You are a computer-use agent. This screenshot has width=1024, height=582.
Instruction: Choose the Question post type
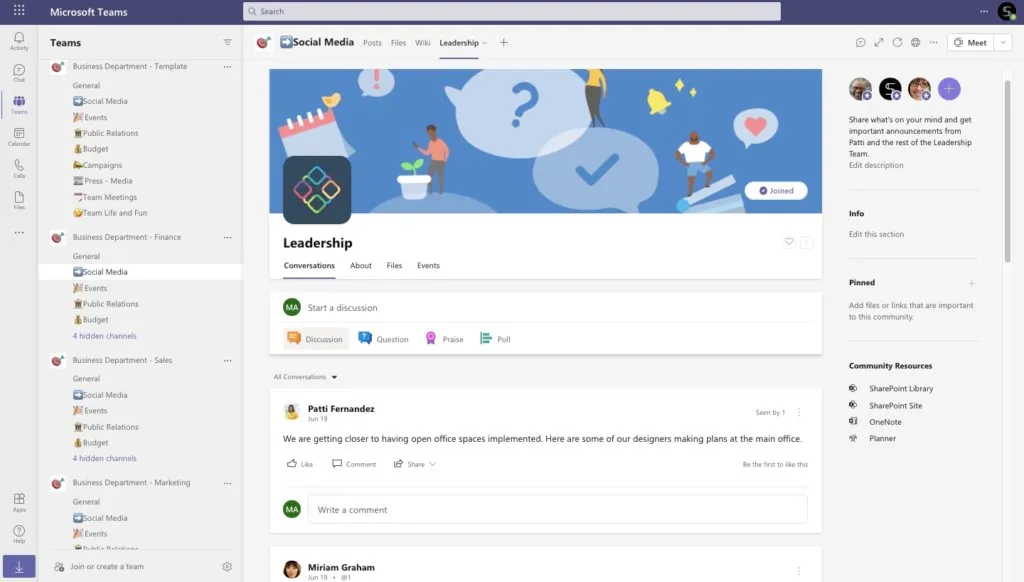tap(383, 339)
